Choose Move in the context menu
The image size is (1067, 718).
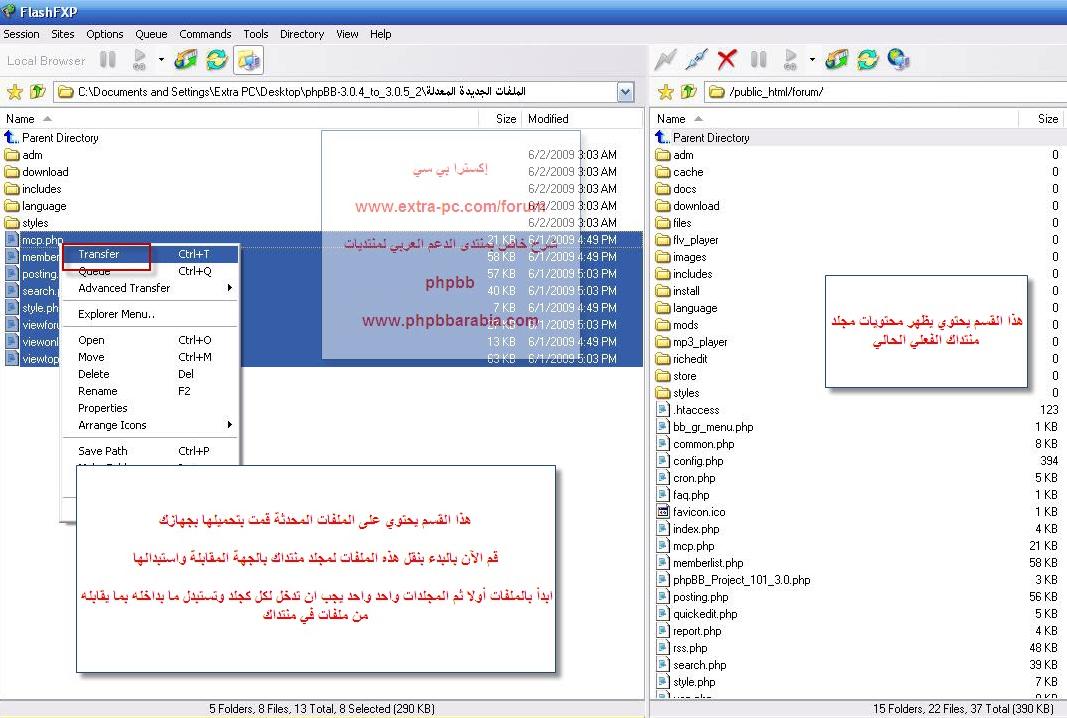coord(150,357)
